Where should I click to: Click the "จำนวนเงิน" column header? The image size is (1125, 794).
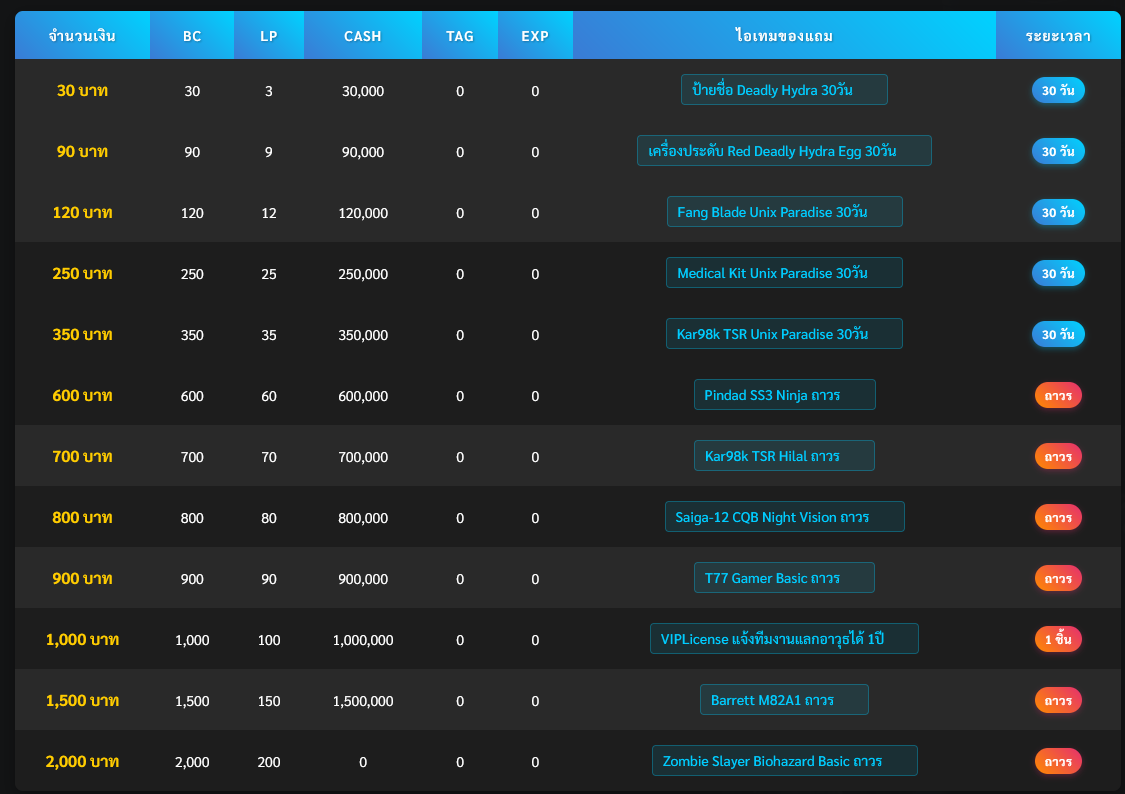tap(81, 35)
